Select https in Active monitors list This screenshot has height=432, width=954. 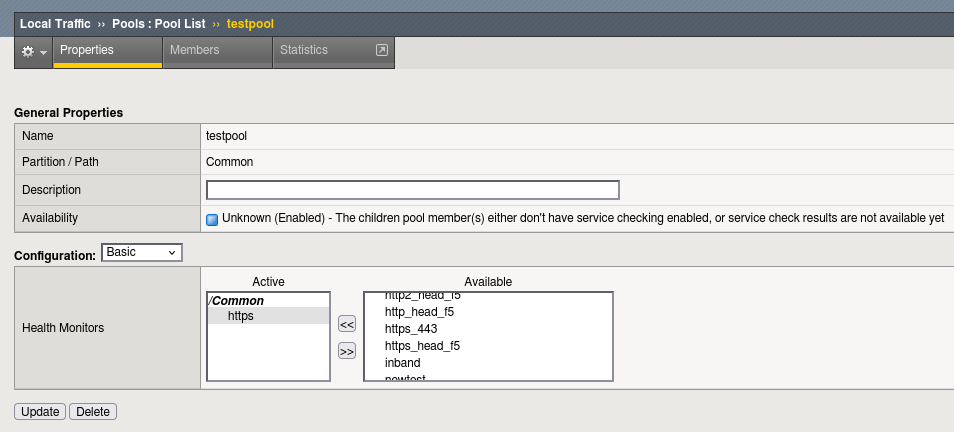pos(268,316)
